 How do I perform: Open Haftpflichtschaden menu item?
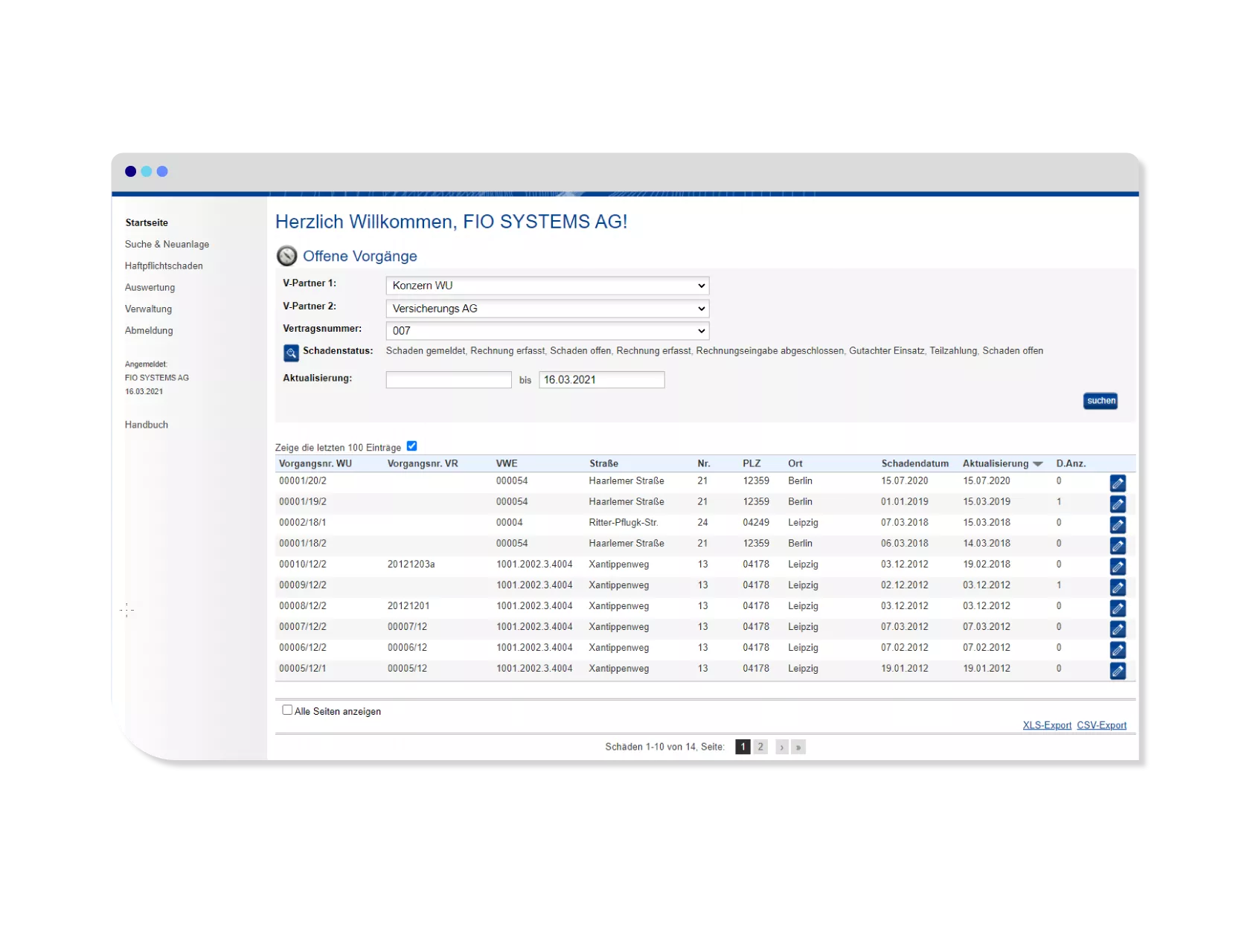point(164,266)
